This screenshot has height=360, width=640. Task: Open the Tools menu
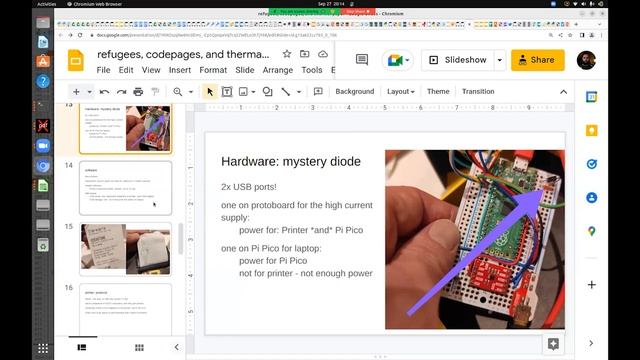312,70
